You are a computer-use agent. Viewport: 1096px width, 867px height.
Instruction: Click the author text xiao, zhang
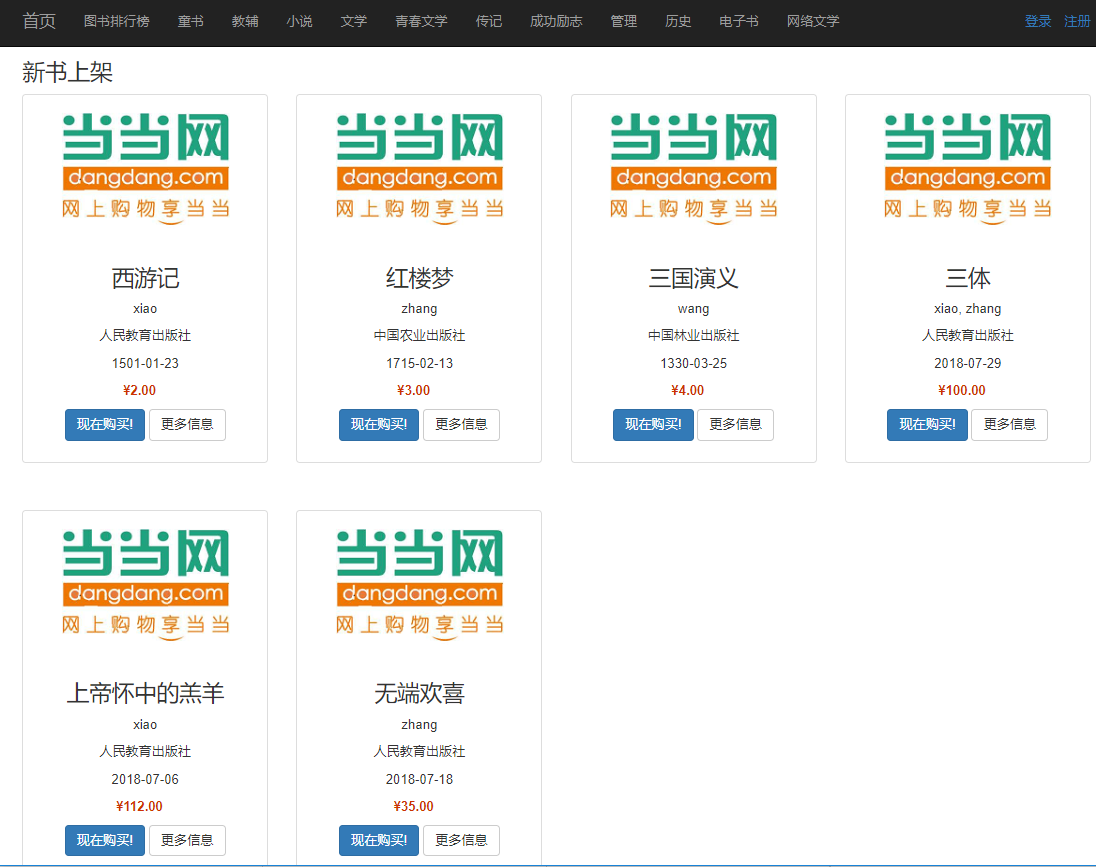[x=967, y=308]
